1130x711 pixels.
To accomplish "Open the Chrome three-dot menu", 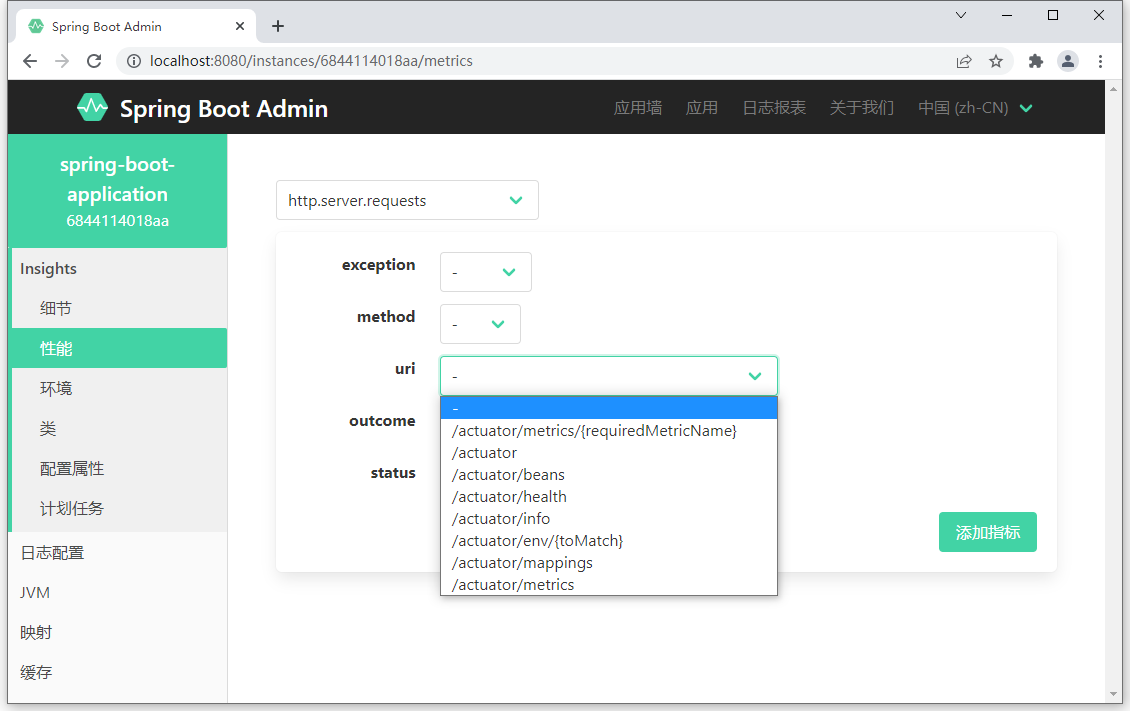I will coord(1101,61).
